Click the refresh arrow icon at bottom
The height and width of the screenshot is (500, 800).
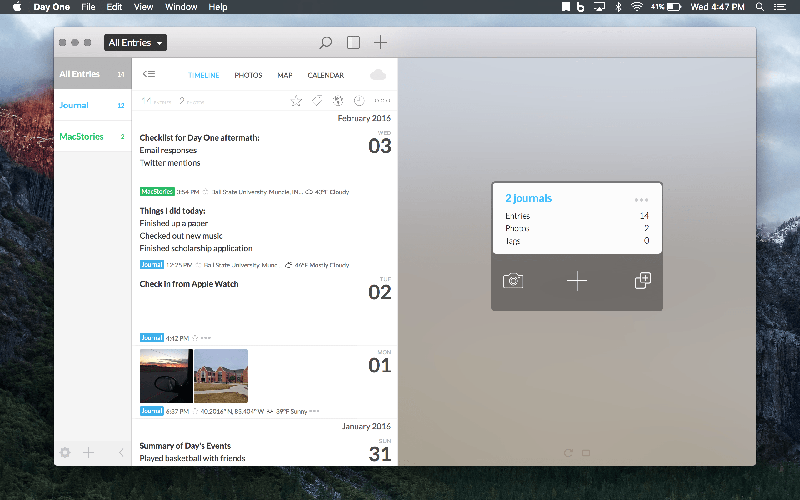tap(568, 453)
